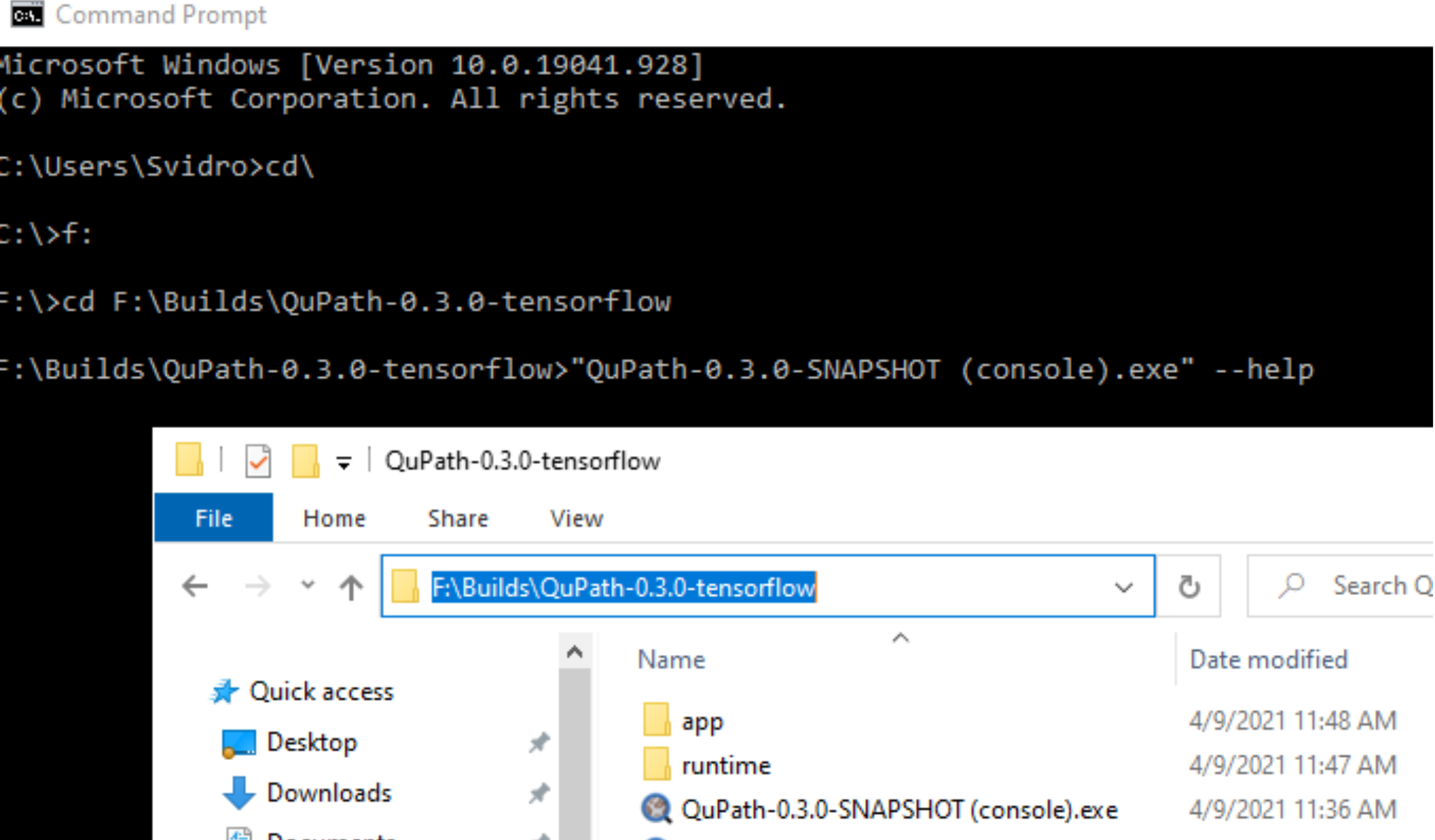
Task: Open the File ribbon tab
Action: (x=214, y=518)
